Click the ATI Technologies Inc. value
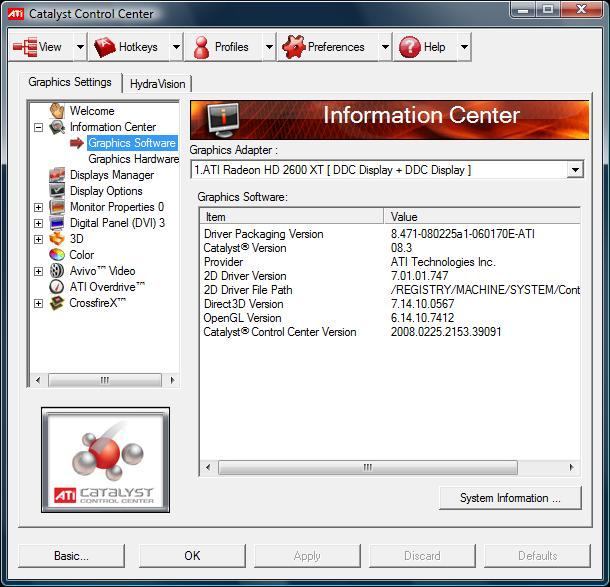This screenshot has width=610, height=587. coord(443,262)
